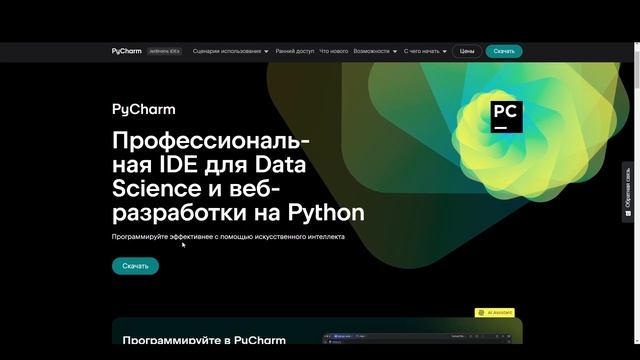Click the large Скачать button below the headline
Image resolution: width=640 pixels, height=360 pixels.
135,266
